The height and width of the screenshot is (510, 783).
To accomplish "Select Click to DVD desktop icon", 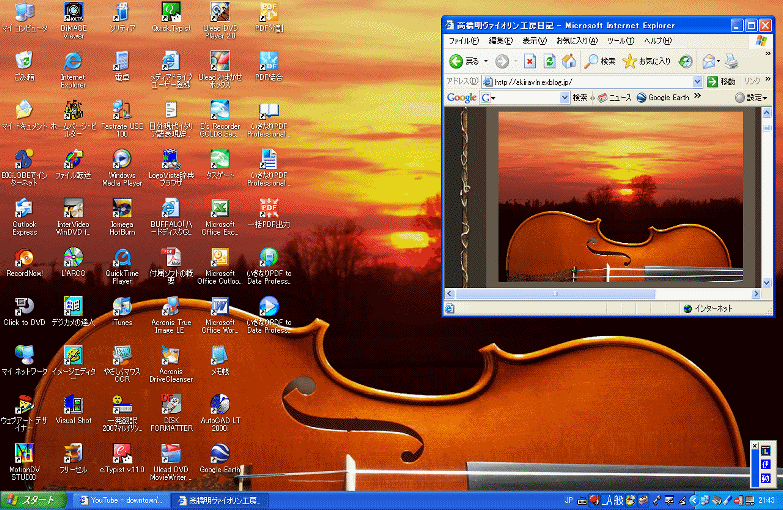I will click(24, 312).
